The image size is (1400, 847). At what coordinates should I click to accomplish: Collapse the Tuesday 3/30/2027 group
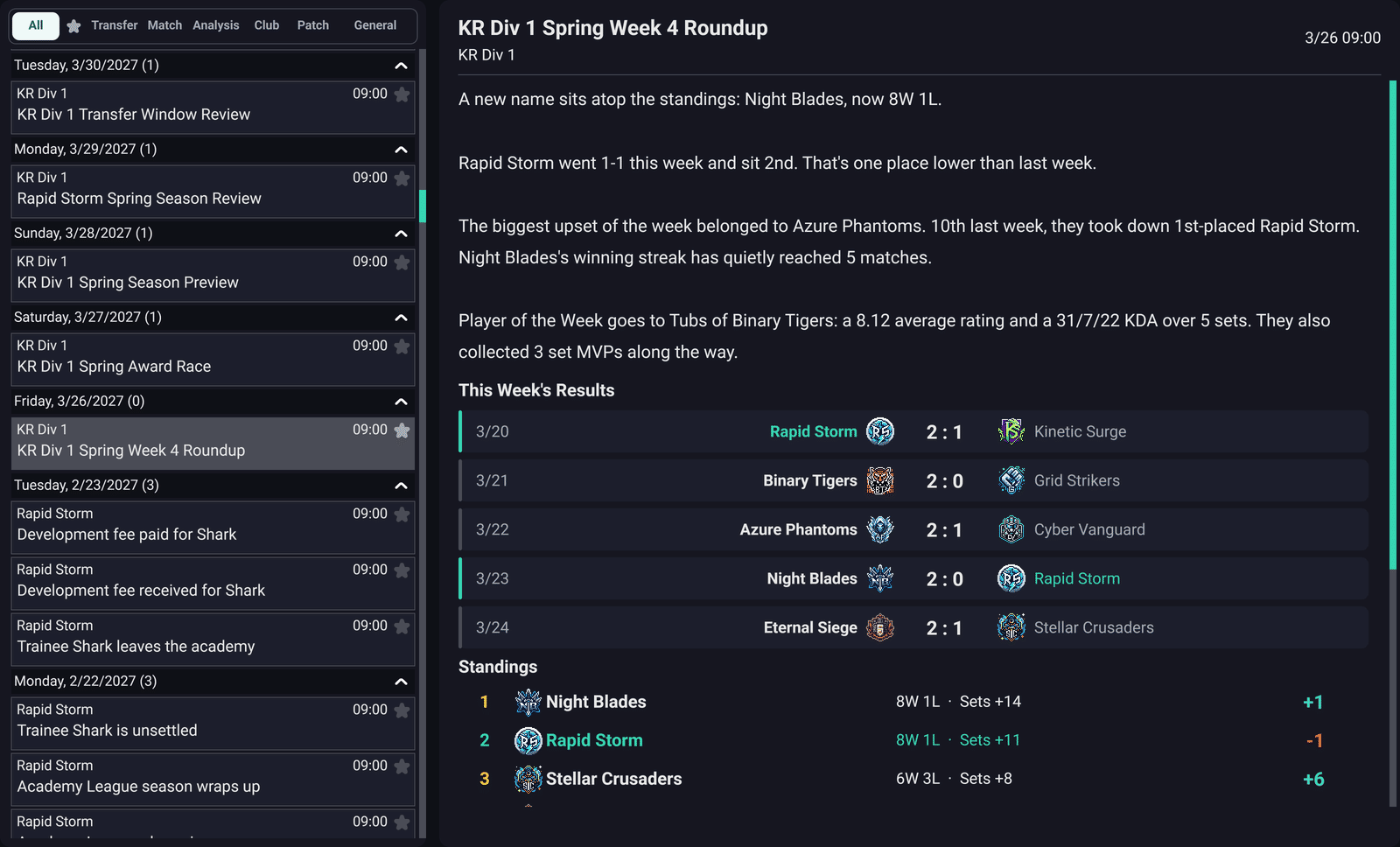401,66
